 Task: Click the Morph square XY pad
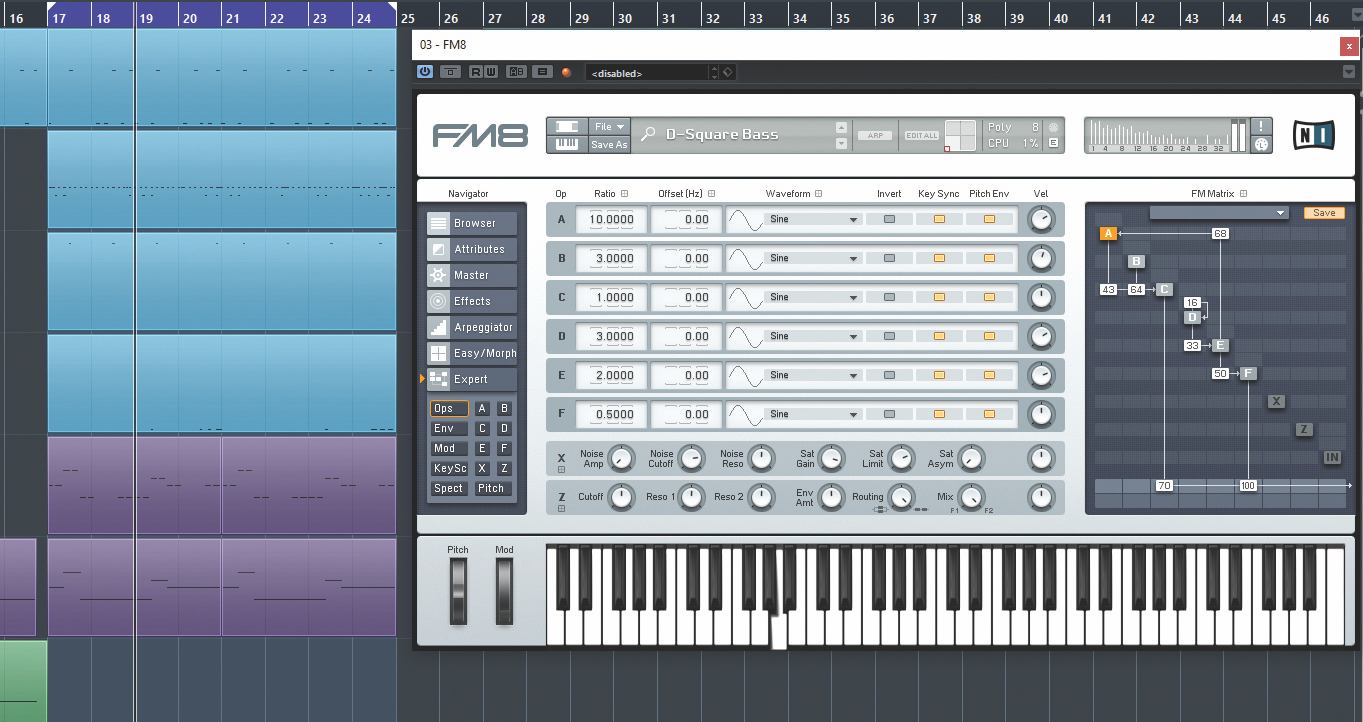point(961,135)
